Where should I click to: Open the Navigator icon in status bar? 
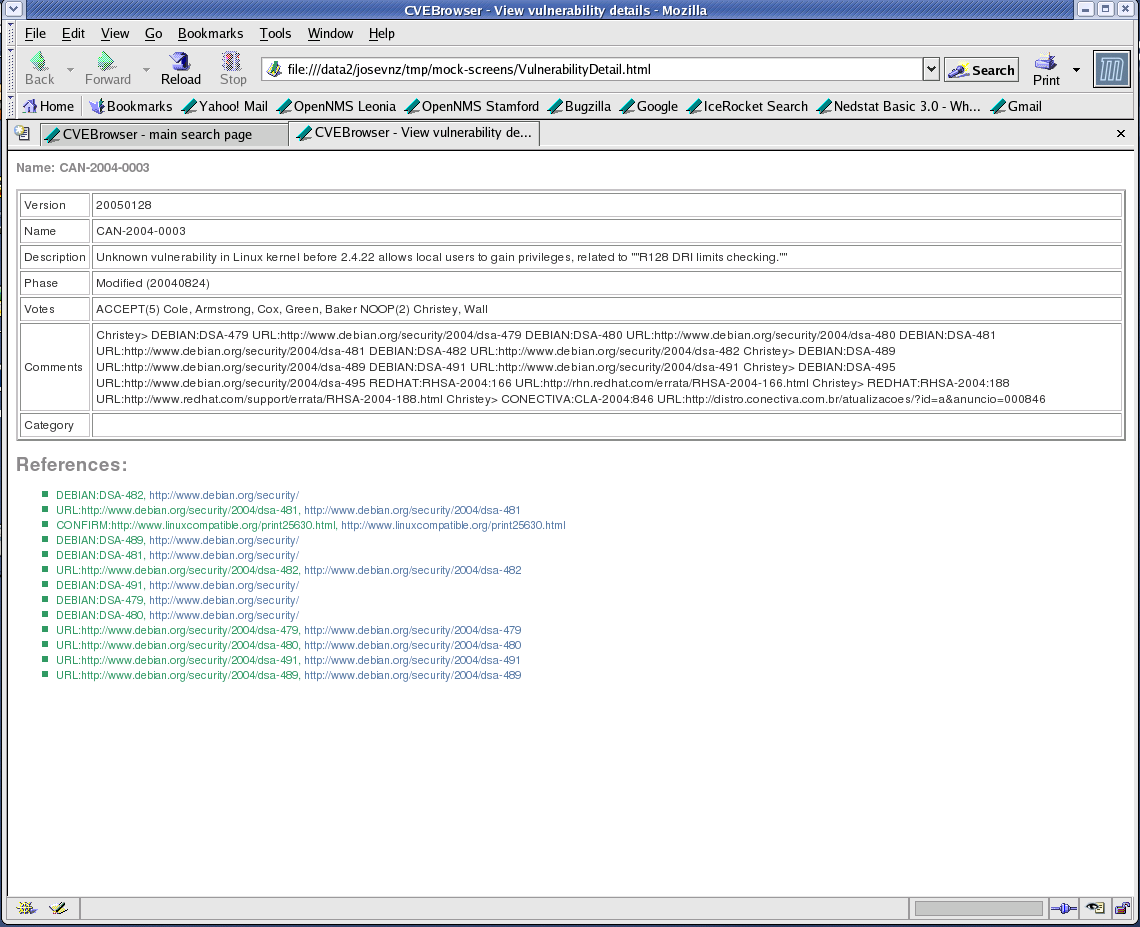click(x=27, y=908)
